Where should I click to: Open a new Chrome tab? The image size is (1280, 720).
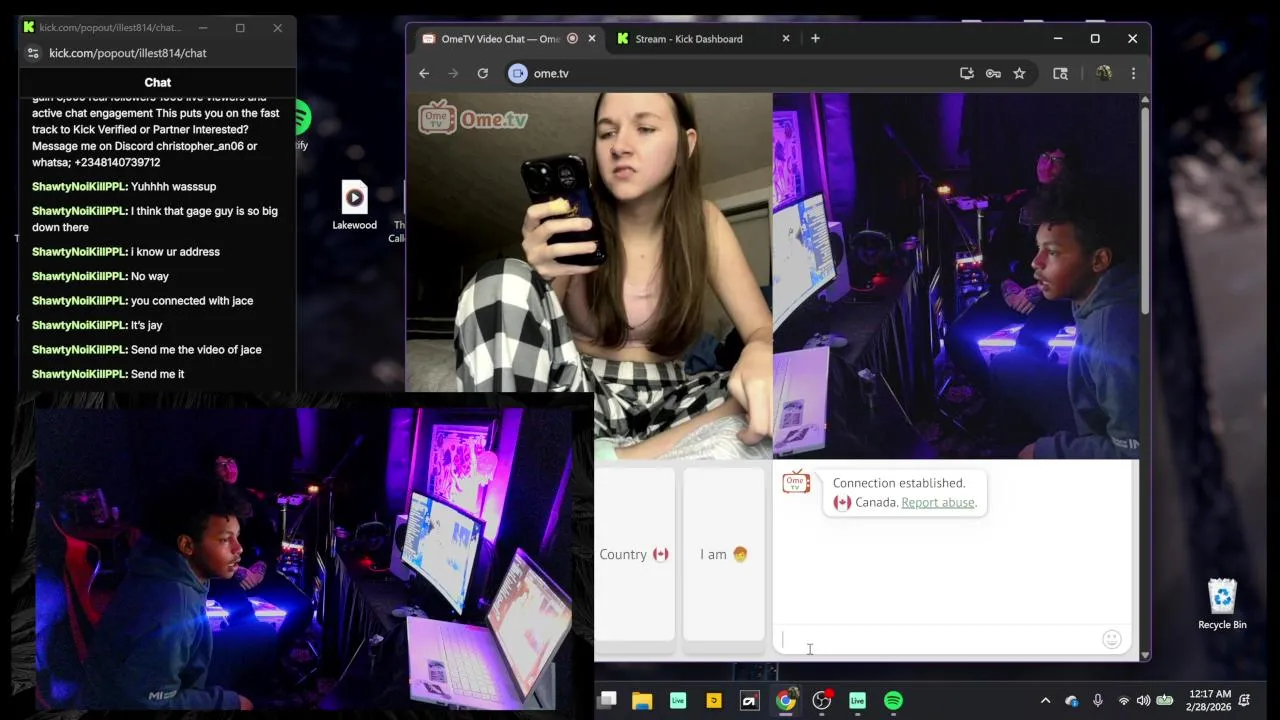point(815,38)
